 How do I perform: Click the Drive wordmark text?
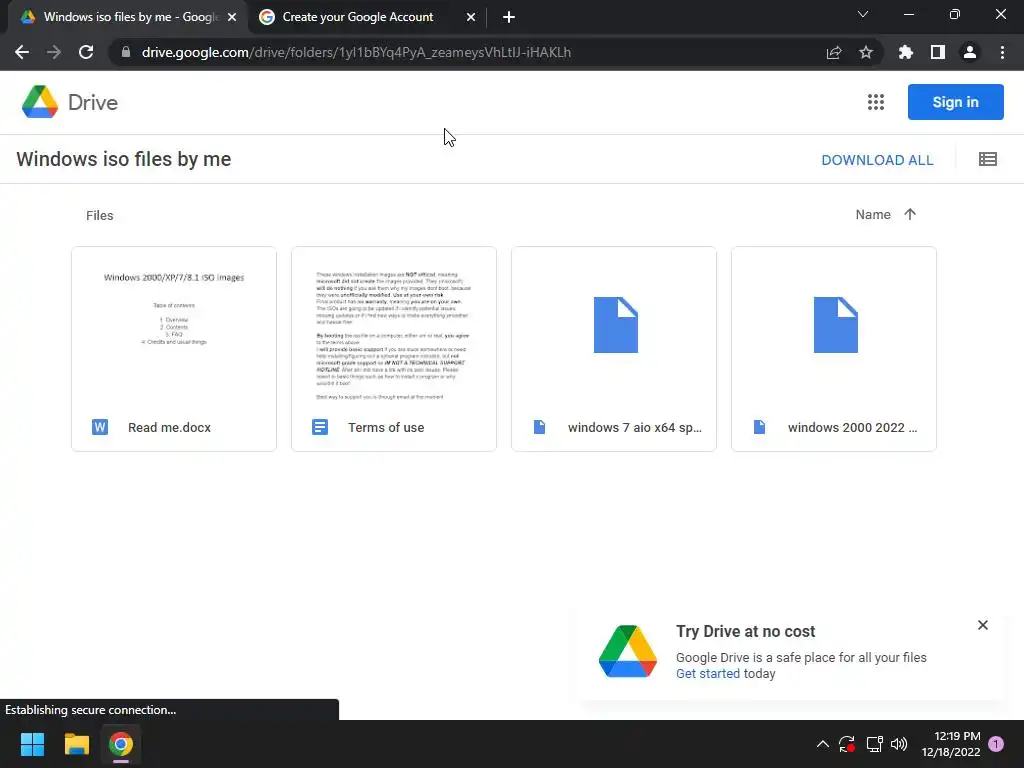(x=93, y=103)
